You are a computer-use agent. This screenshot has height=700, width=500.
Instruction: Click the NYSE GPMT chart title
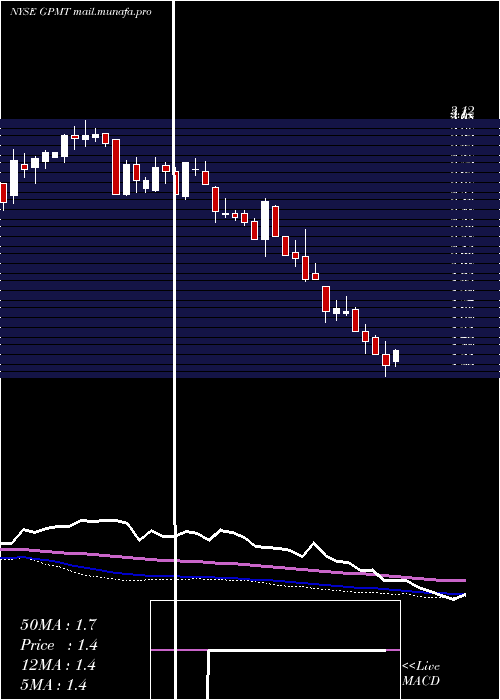tap(81, 12)
